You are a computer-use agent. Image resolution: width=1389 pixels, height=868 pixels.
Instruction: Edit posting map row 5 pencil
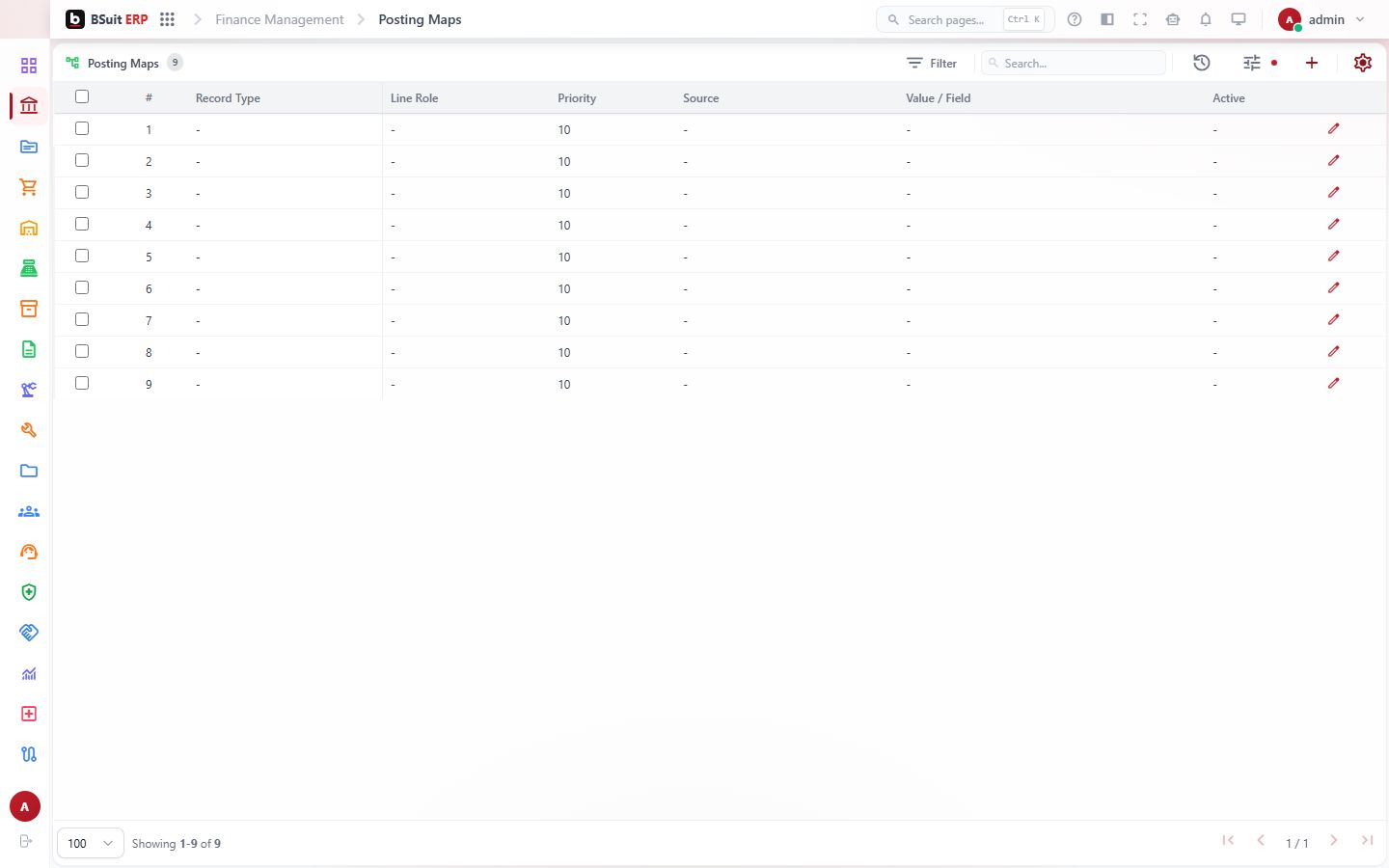[x=1334, y=256]
